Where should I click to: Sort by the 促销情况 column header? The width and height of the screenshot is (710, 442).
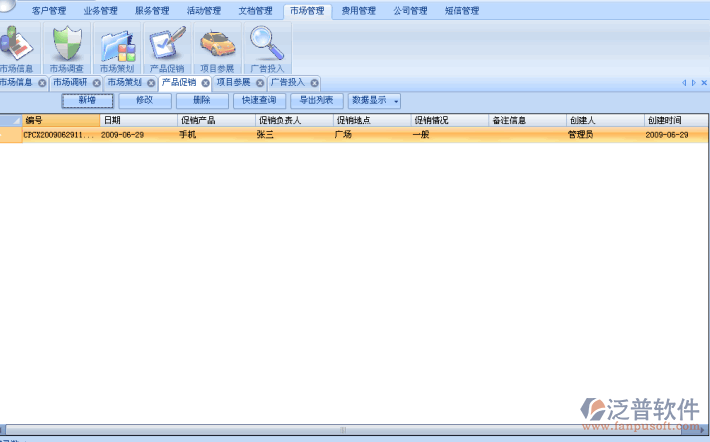click(x=450, y=120)
